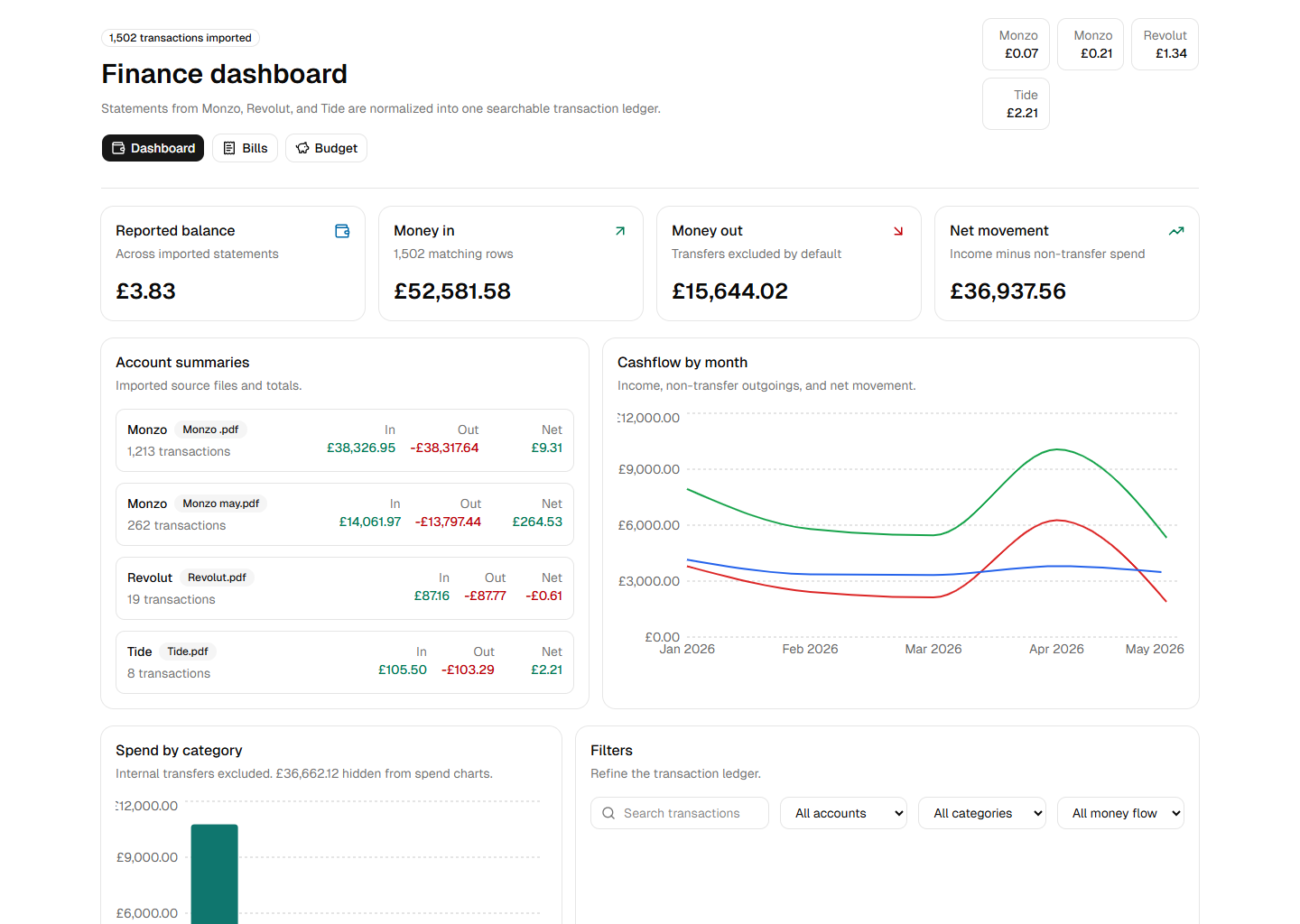Select the Tide £2.21 balance chip
1300x924 pixels.
tap(1017, 104)
